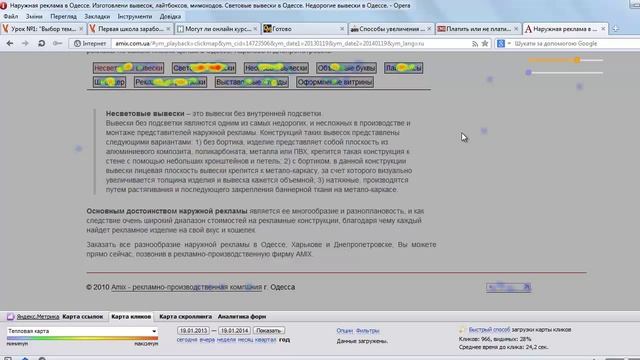640x360 pixels.
Task: Click the address bar URL amix.com.ua
Action: coord(132,43)
